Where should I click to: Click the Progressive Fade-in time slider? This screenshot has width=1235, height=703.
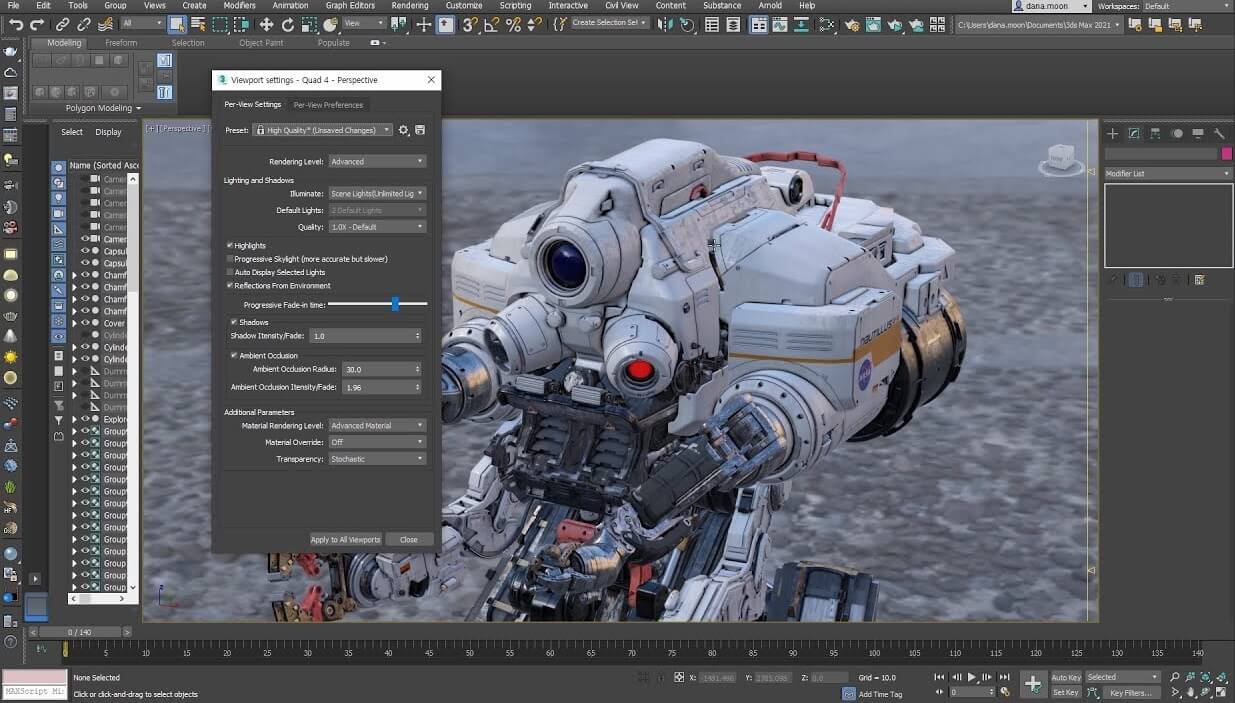tap(377, 304)
